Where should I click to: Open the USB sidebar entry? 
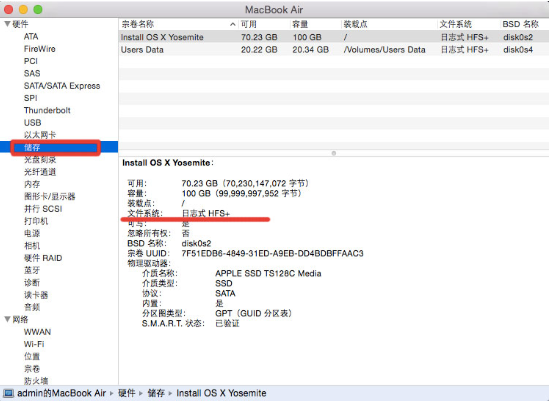(32, 122)
